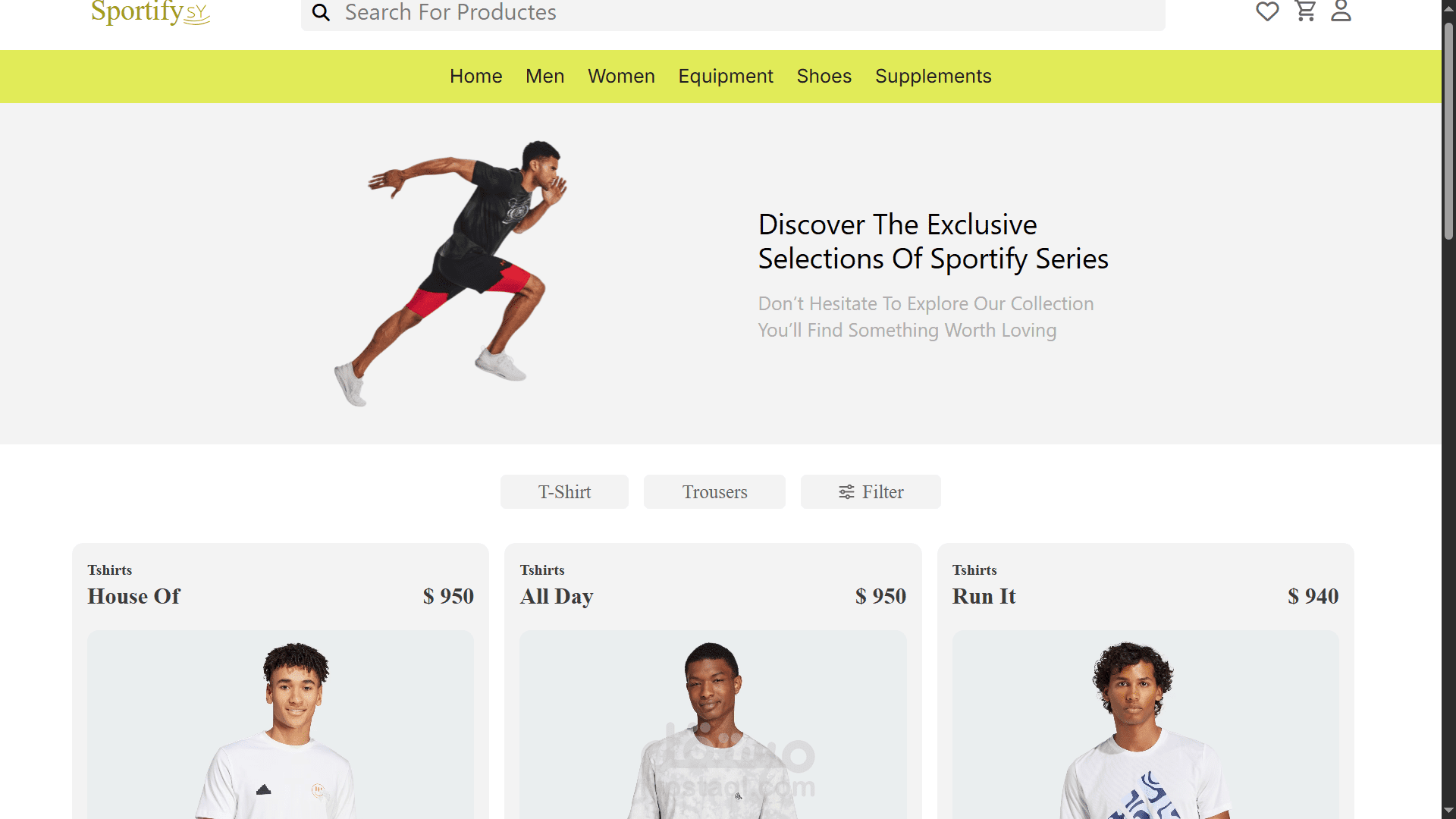Open the Women category
The height and width of the screenshot is (819, 1456).
(x=621, y=77)
